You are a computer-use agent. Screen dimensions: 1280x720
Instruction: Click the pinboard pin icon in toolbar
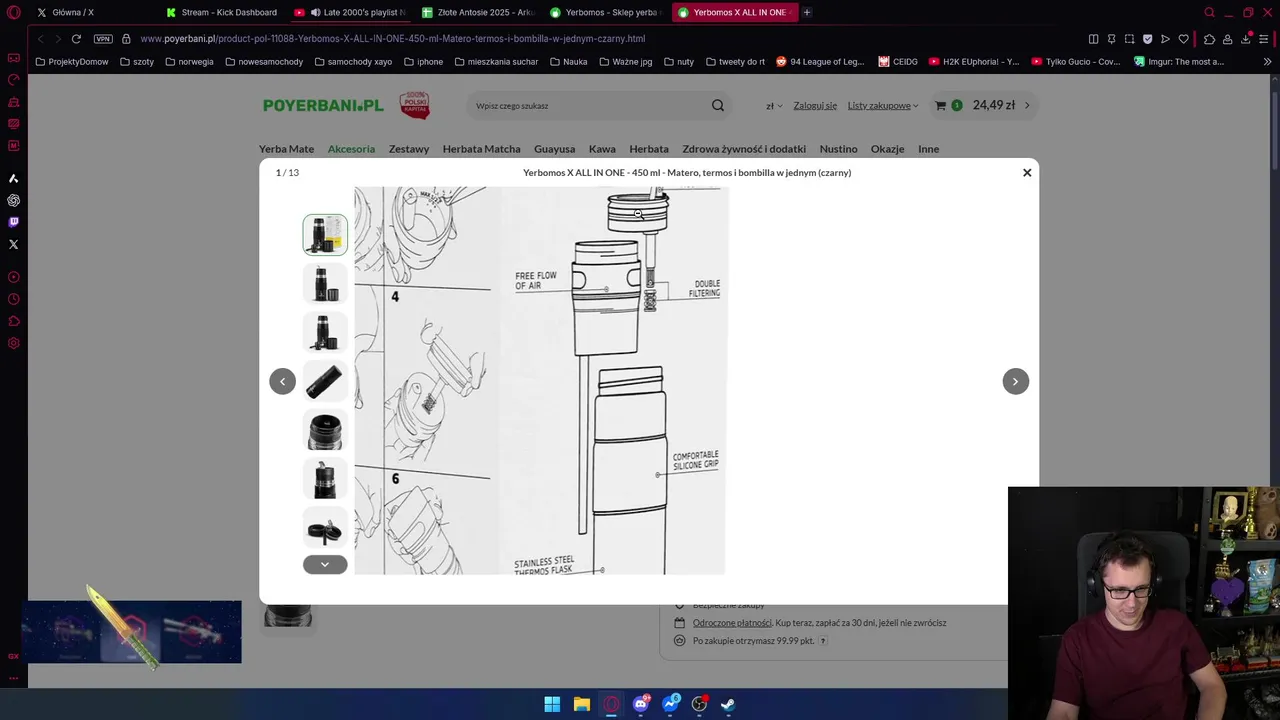[1111, 39]
